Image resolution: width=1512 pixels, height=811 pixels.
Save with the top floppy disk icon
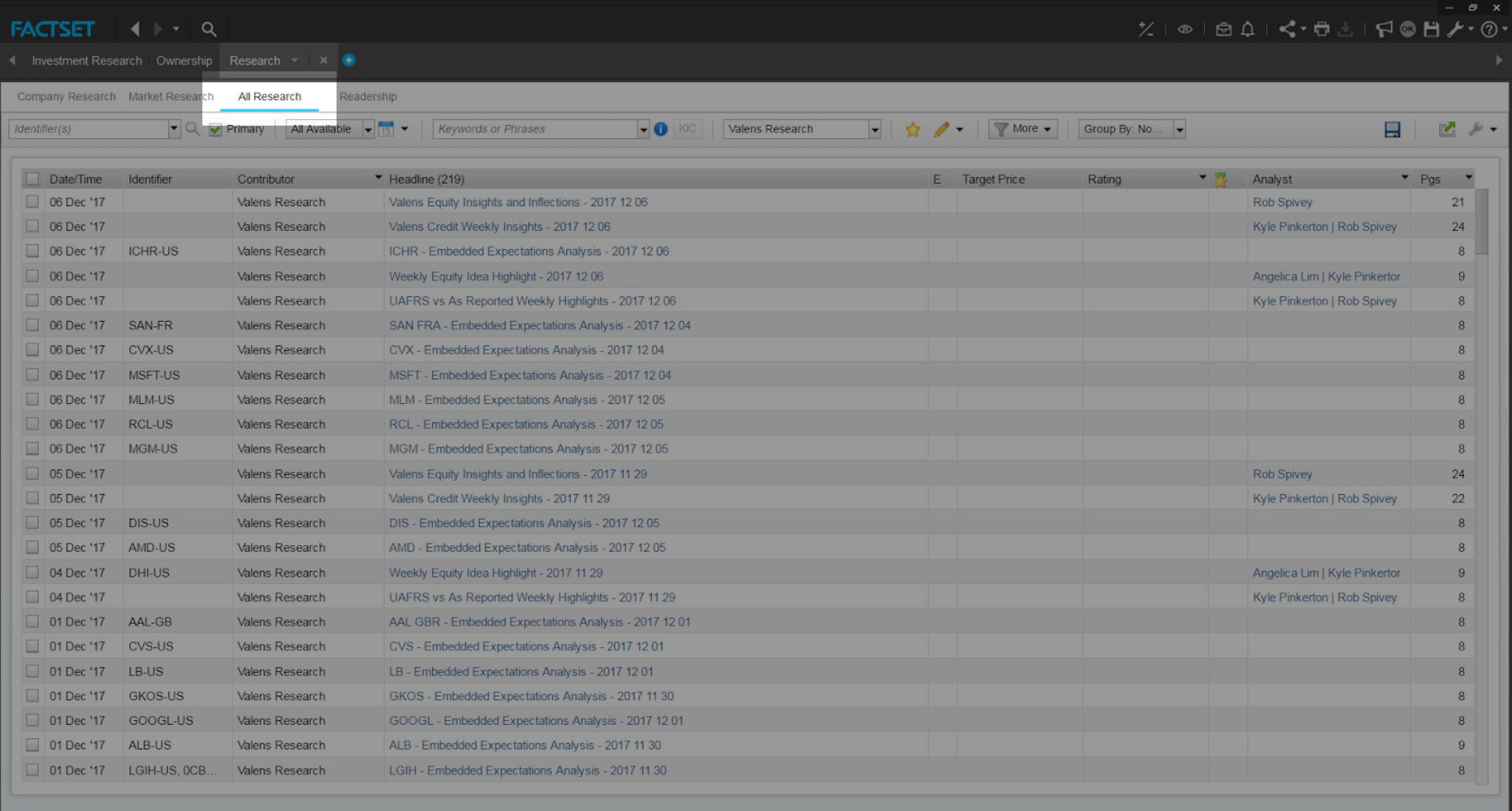(x=1431, y=29)
